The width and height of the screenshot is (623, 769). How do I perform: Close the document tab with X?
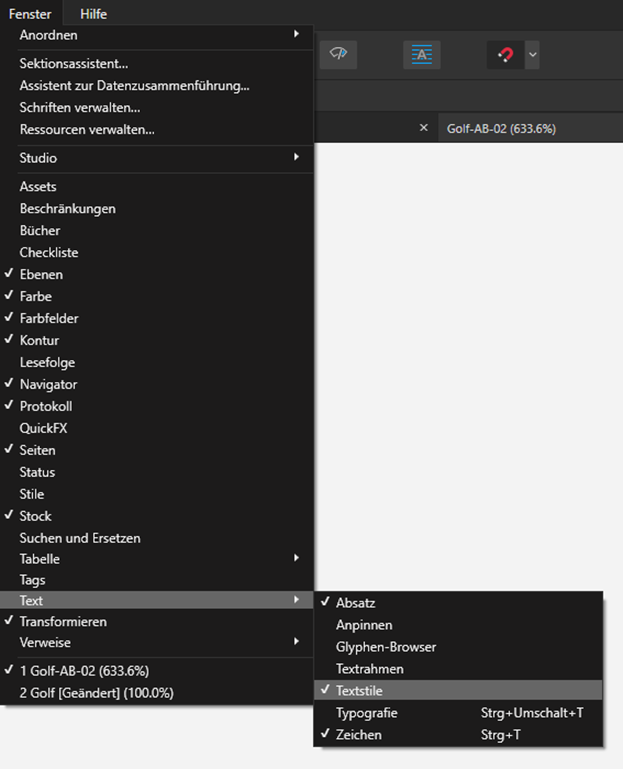click(x=424, y=128)
